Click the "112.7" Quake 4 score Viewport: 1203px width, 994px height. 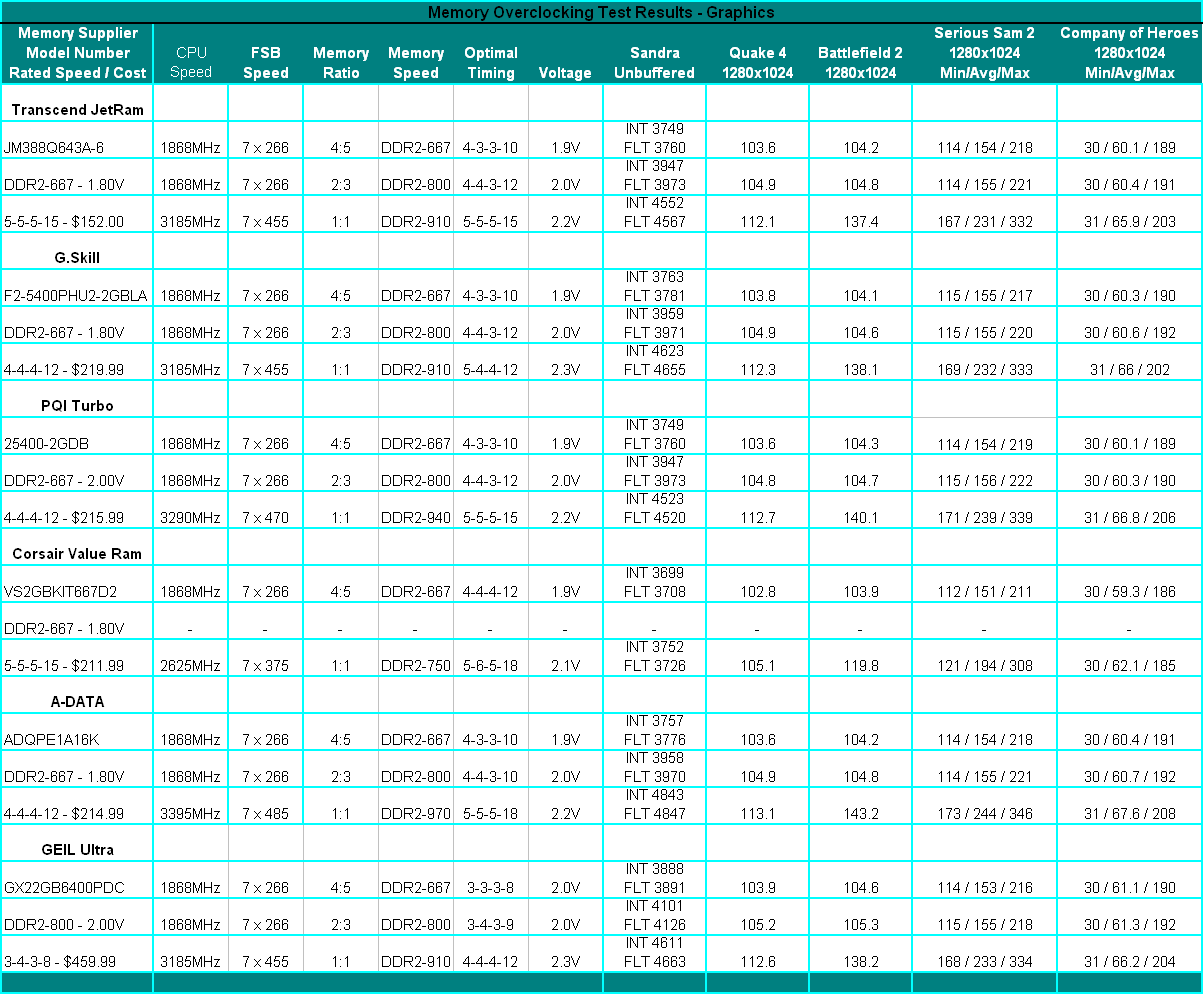coord(758,517)
